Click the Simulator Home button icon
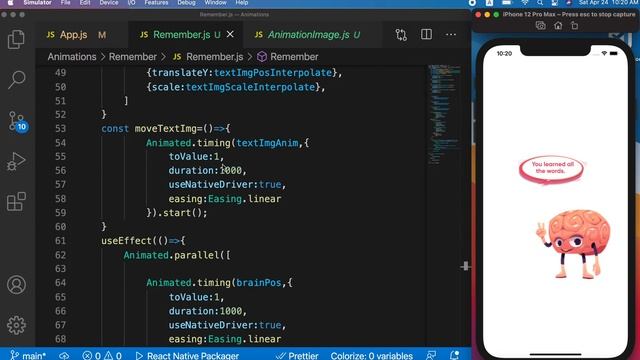 pos(558,26)
